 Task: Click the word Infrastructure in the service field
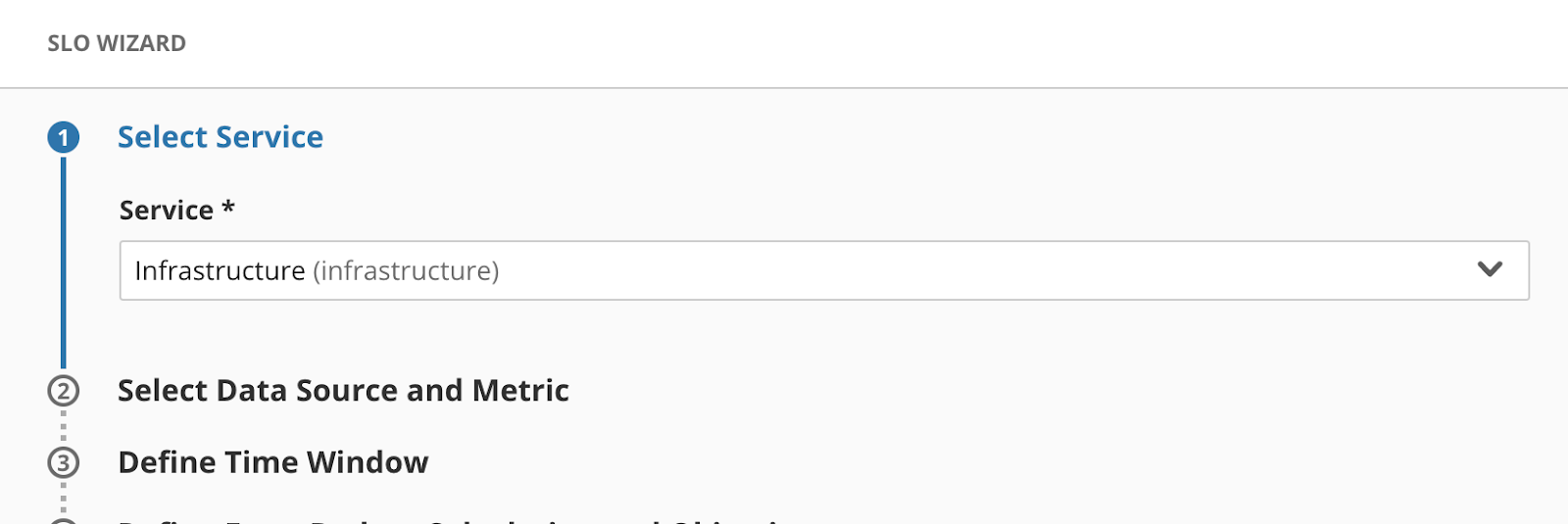click(220, 270)
